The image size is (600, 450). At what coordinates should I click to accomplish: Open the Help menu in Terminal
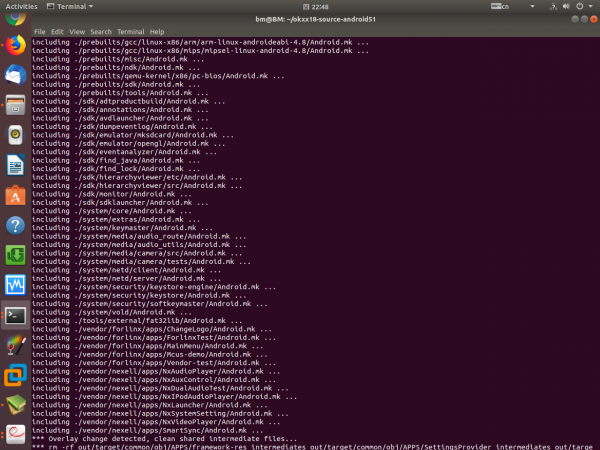pyautogui.click(x=156, y=32)
